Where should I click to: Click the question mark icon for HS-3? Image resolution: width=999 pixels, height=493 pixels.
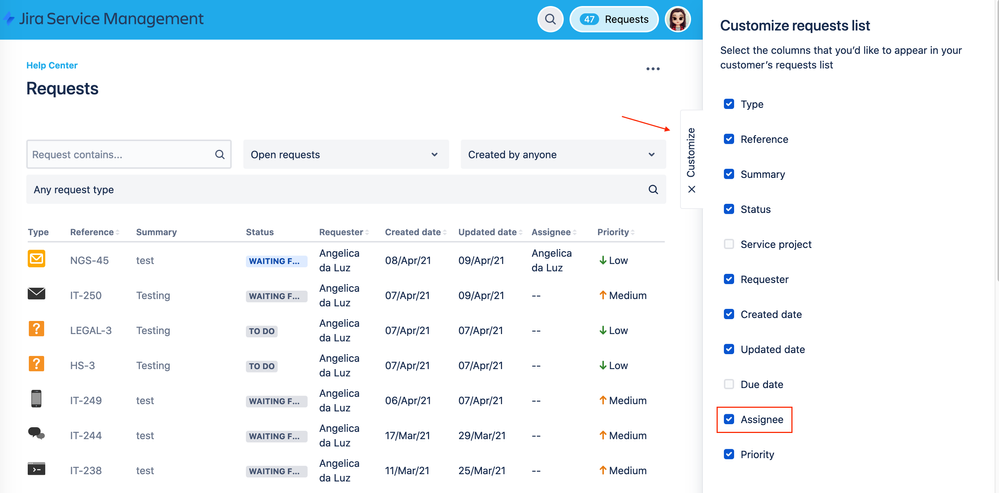[x=36, y=364]
